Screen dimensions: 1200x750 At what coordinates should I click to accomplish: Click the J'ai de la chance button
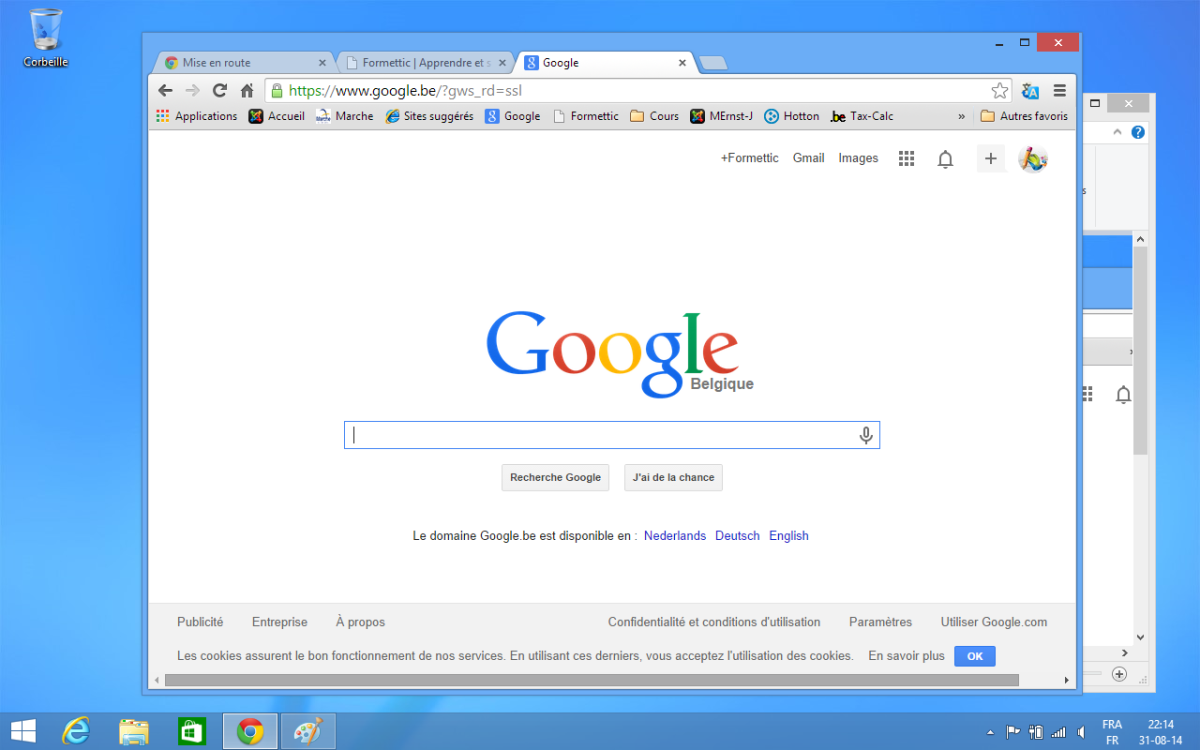pyautogui.click(x=673, y=478)
